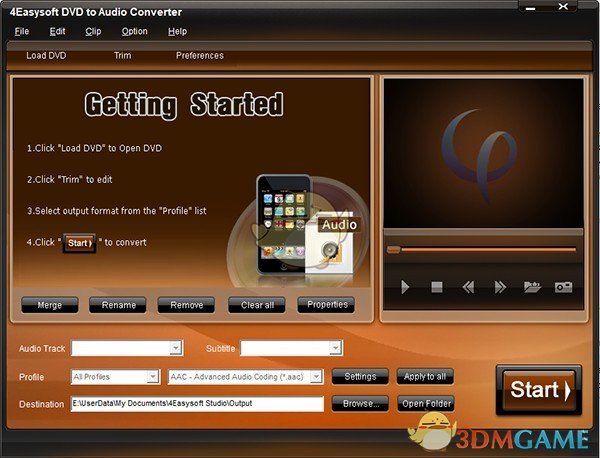Open the File menu

click(22, 31)
